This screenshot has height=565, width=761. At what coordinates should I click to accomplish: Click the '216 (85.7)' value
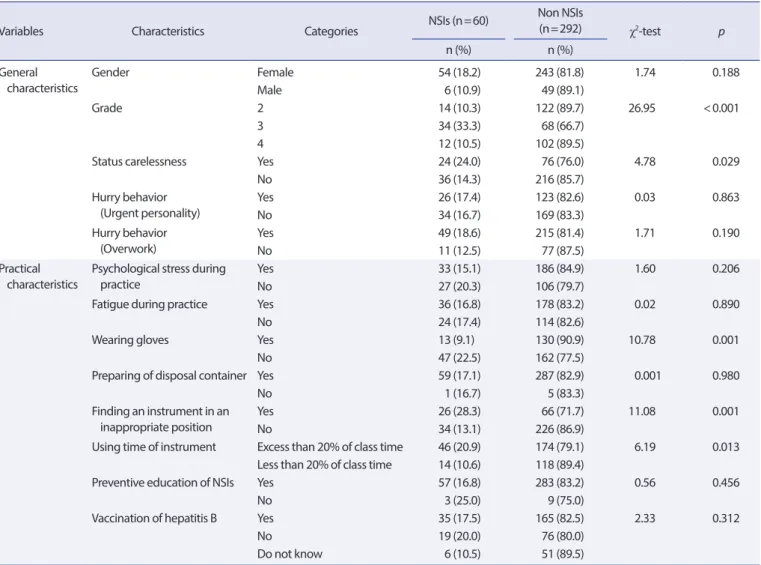[x=560, y=180]
